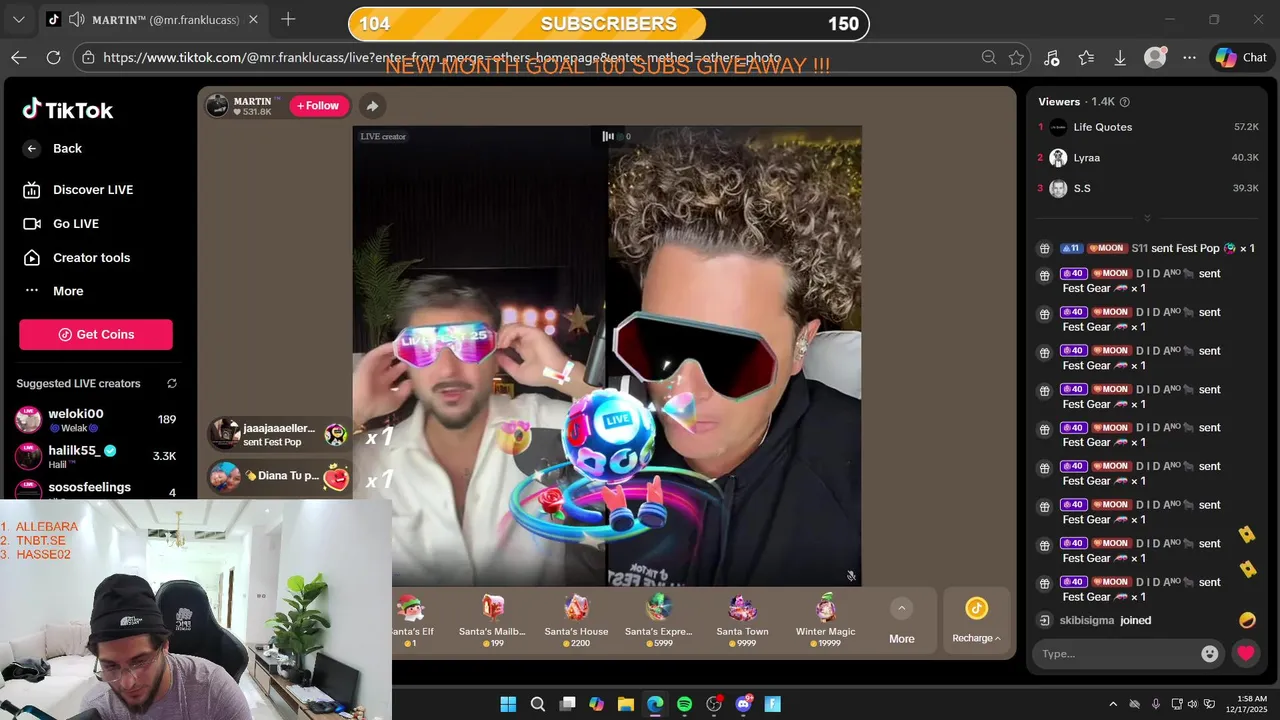Follow the MARTIN creator
The height and width of the screenshot is (720, 1280).
[318, 106]
